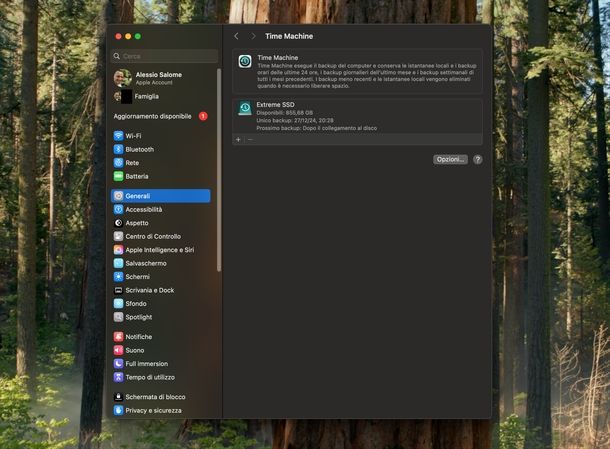Click the 'Prossimo backup' line
610x449 pixels.
click(x=317, y=128)
